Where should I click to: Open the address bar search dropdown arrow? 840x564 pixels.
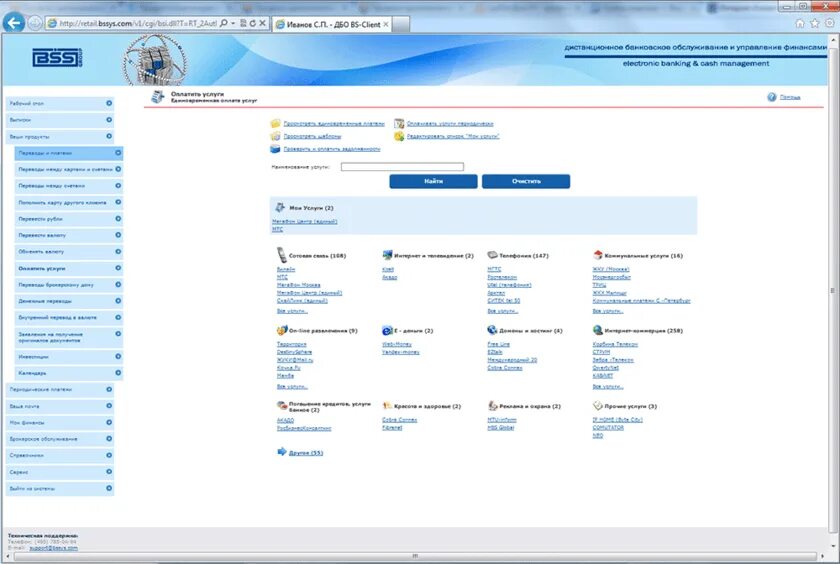[x=233, y=24]
